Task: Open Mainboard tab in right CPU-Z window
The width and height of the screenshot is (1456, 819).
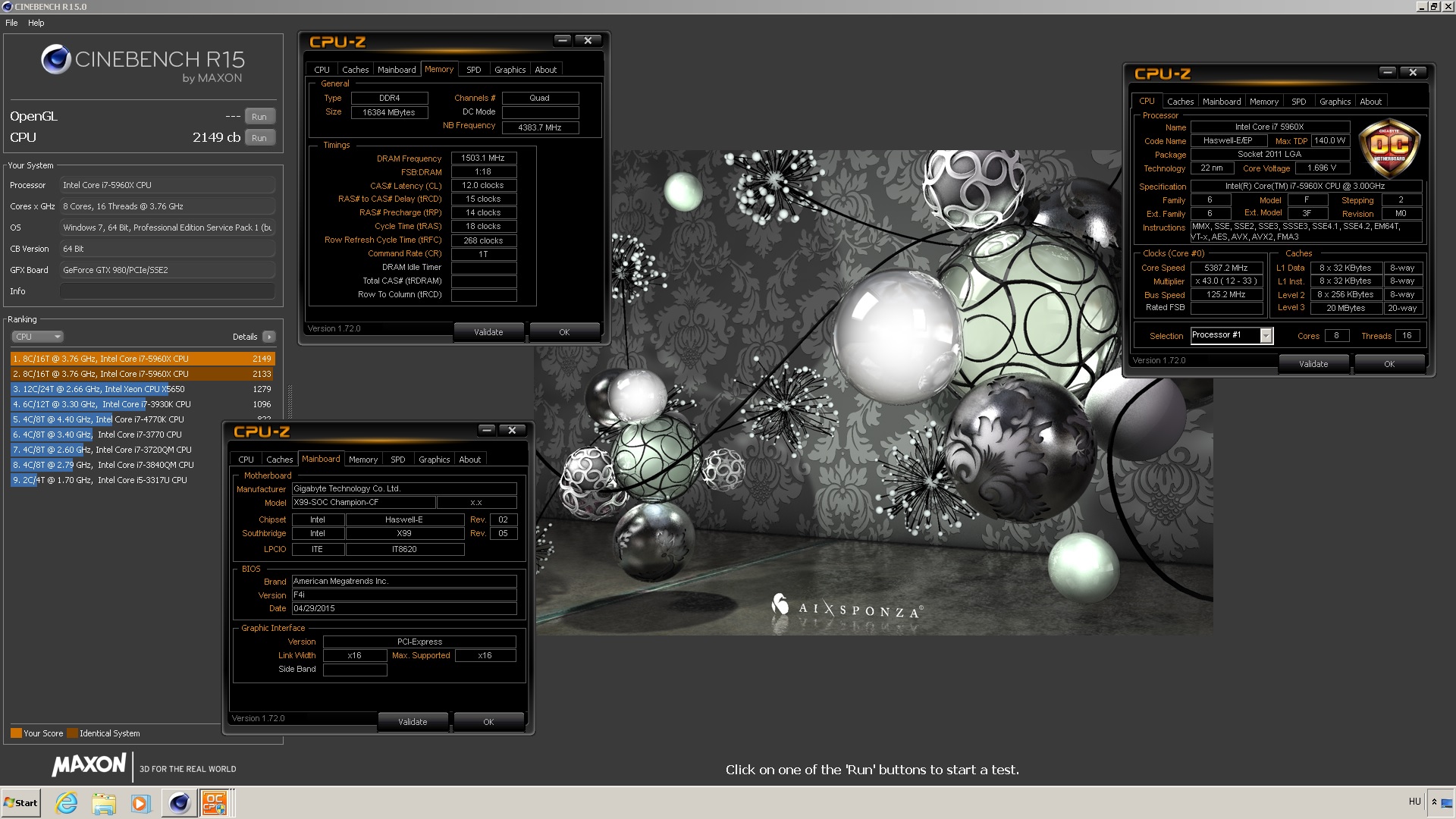Action: pyautogui.click(x=1222, y=102)
